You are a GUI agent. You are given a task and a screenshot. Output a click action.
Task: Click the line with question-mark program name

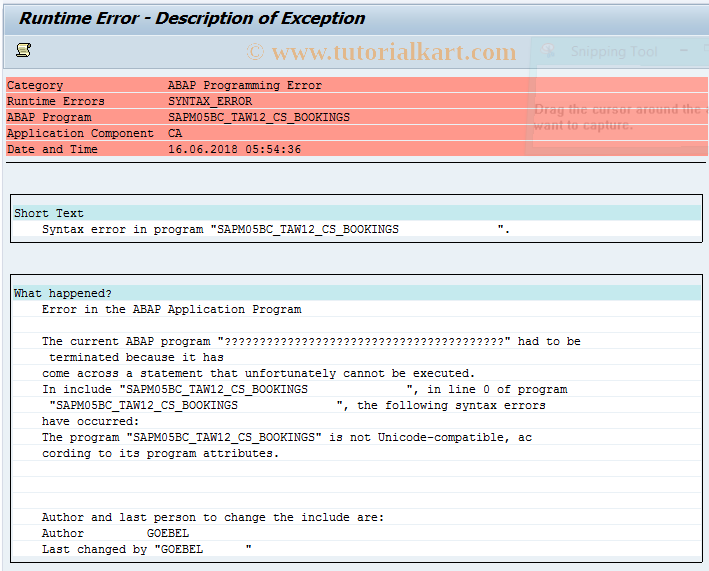[x=311, y=341]
